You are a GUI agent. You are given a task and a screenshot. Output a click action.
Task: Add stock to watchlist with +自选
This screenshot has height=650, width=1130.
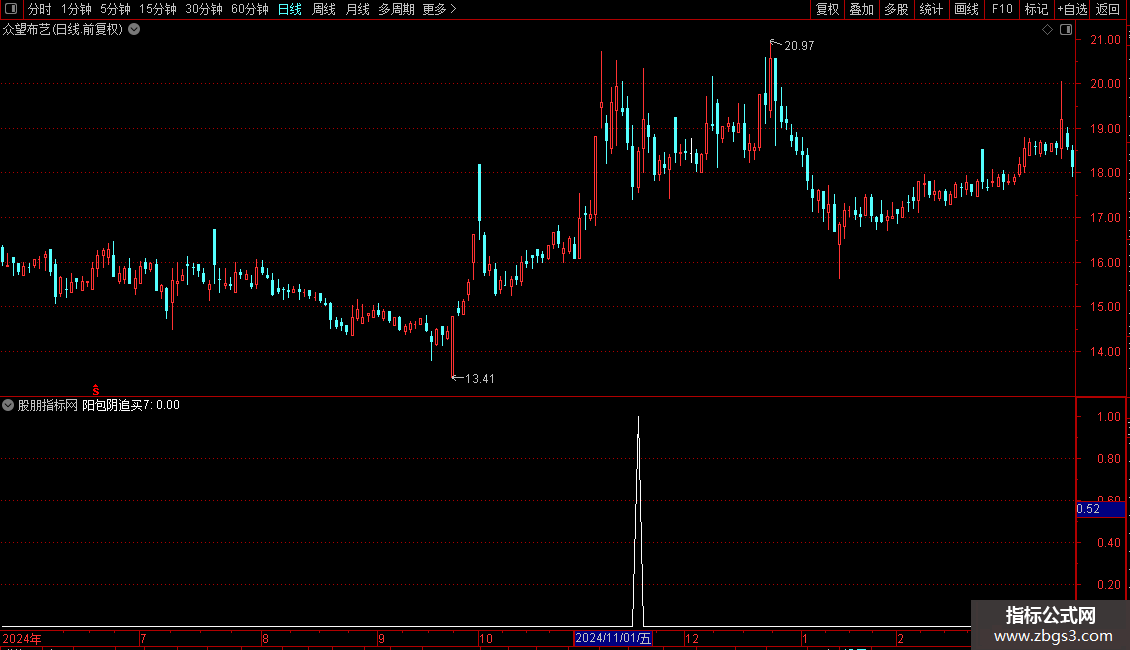(1072, 9)
